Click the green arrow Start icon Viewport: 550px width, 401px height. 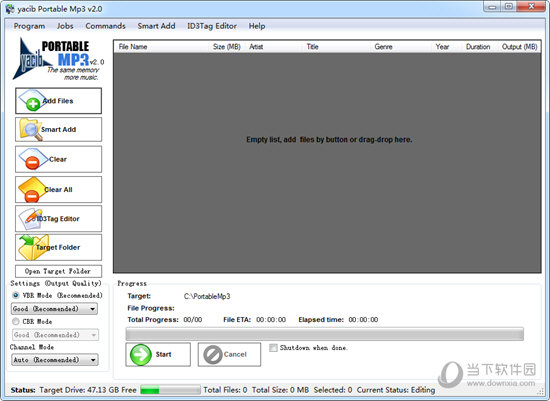141,355
